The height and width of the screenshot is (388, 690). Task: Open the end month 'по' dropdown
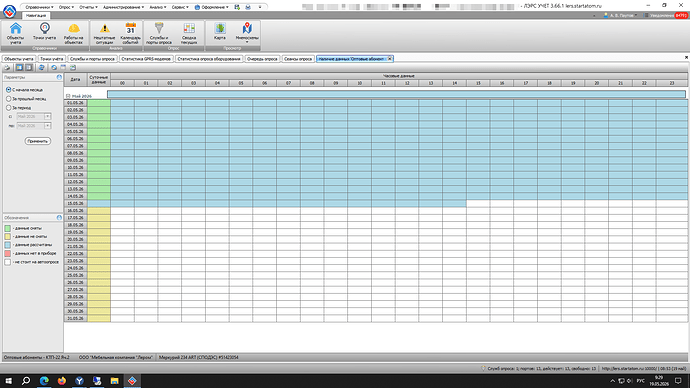pyautogui.click(x=48, y=126)
